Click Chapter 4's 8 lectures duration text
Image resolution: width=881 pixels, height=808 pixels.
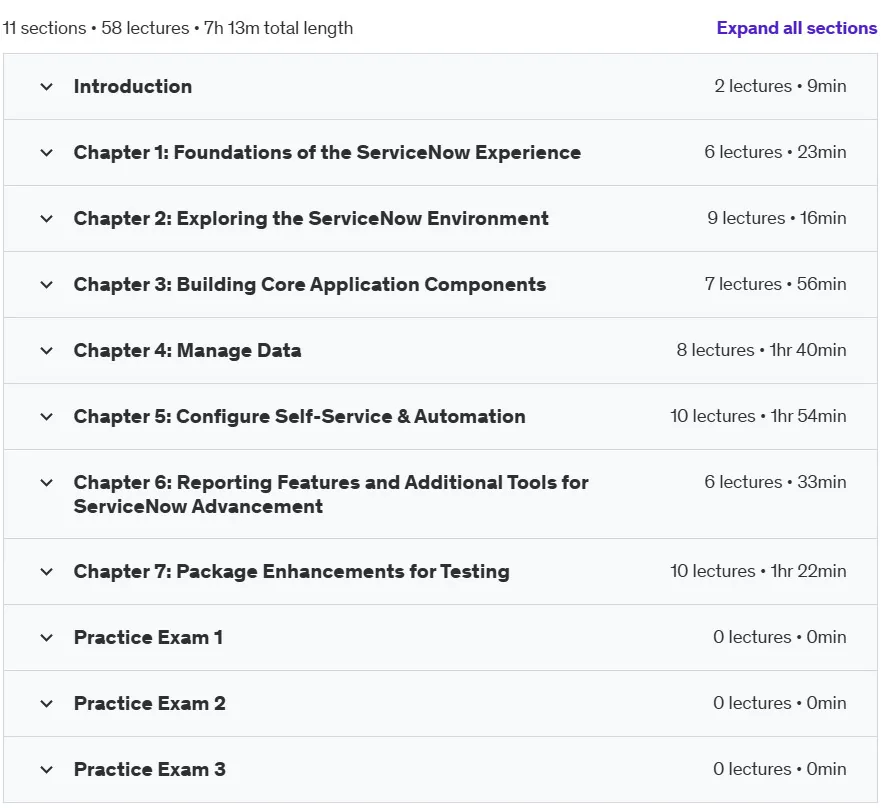point(761,350)
